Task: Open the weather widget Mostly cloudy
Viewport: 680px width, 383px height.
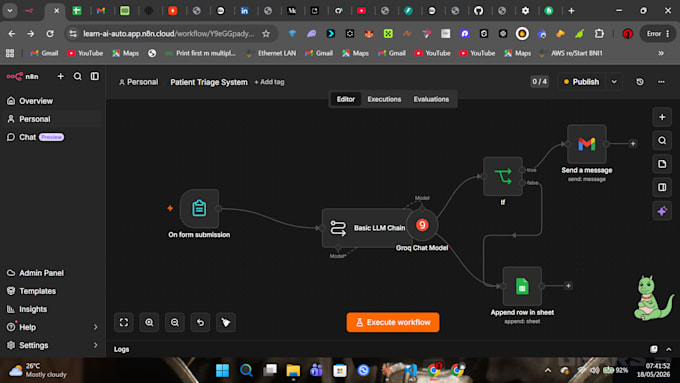Action: click(38, 370)
